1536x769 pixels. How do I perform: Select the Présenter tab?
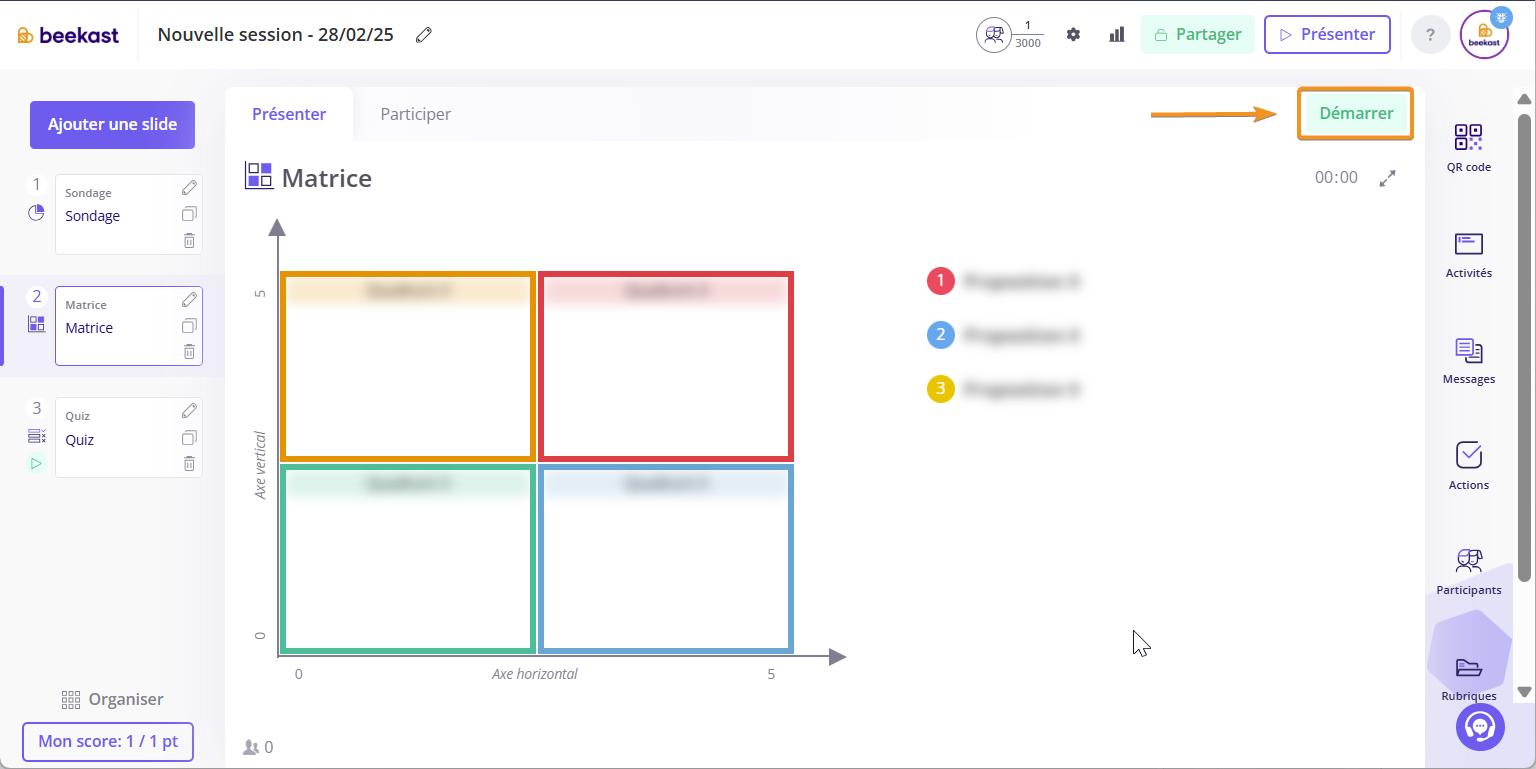(x=289, y=114)
